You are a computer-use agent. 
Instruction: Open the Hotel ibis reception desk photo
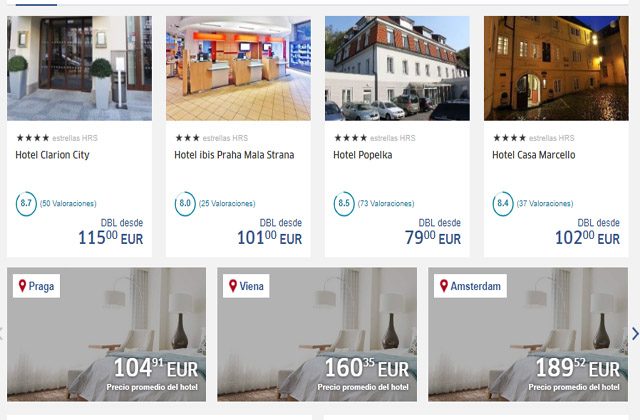tap(238, 68)
